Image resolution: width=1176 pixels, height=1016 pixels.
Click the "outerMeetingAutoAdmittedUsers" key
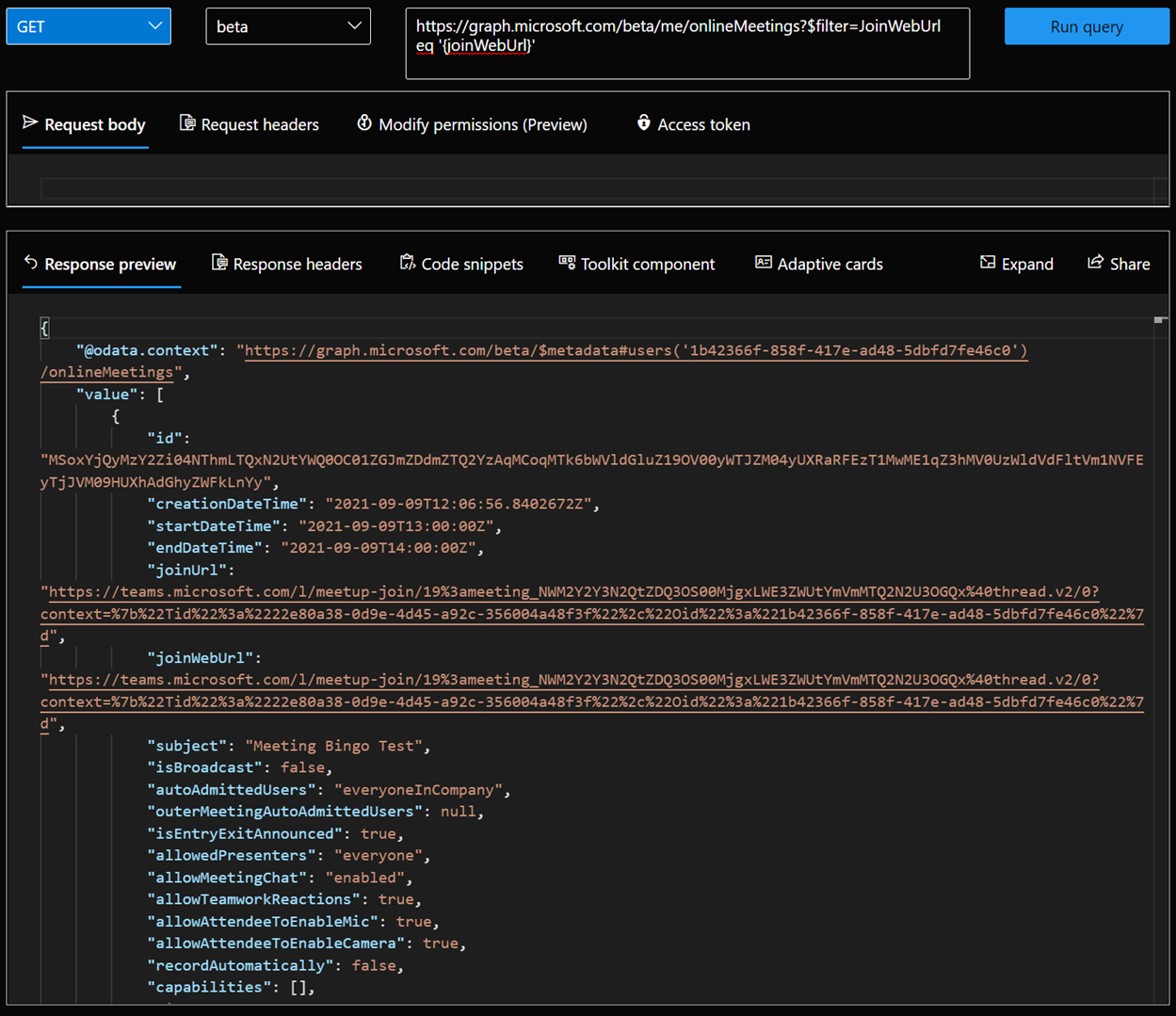click(x=285, y=812)
